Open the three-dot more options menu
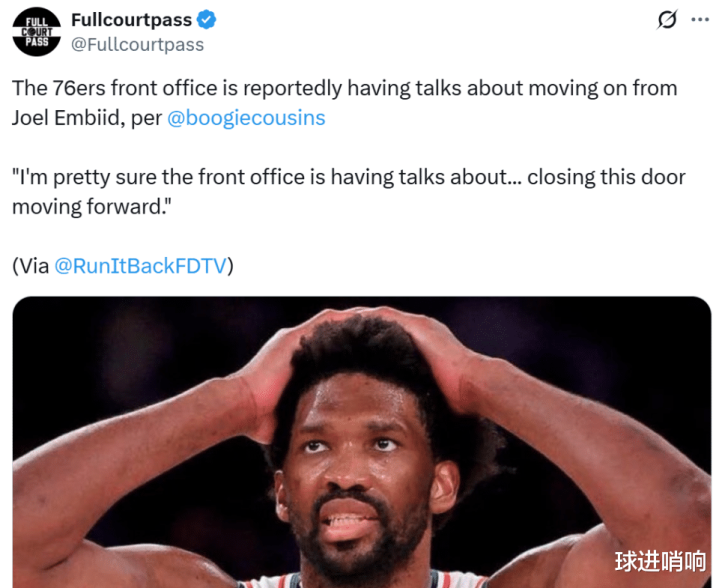The width and height of the screenshot is (719, 588). point(700,20)
